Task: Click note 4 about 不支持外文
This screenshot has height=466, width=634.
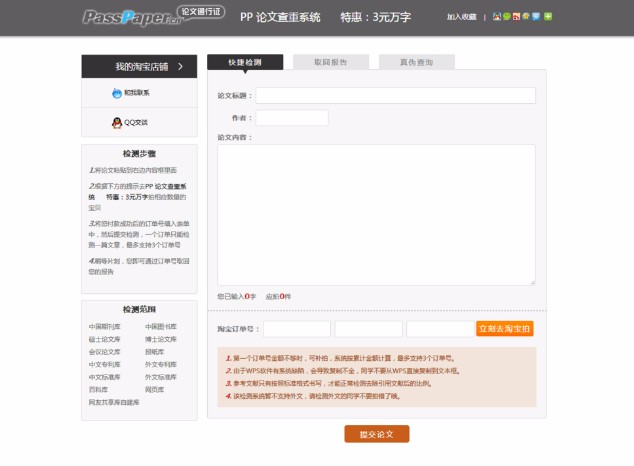Action: [x=313, y=396]
